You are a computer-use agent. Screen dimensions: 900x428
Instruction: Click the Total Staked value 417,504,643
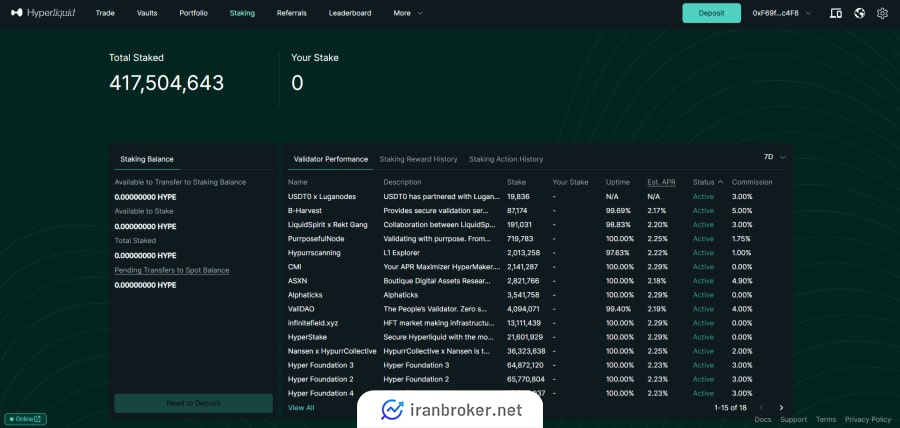pyautogui.click(x=166, y=84)
